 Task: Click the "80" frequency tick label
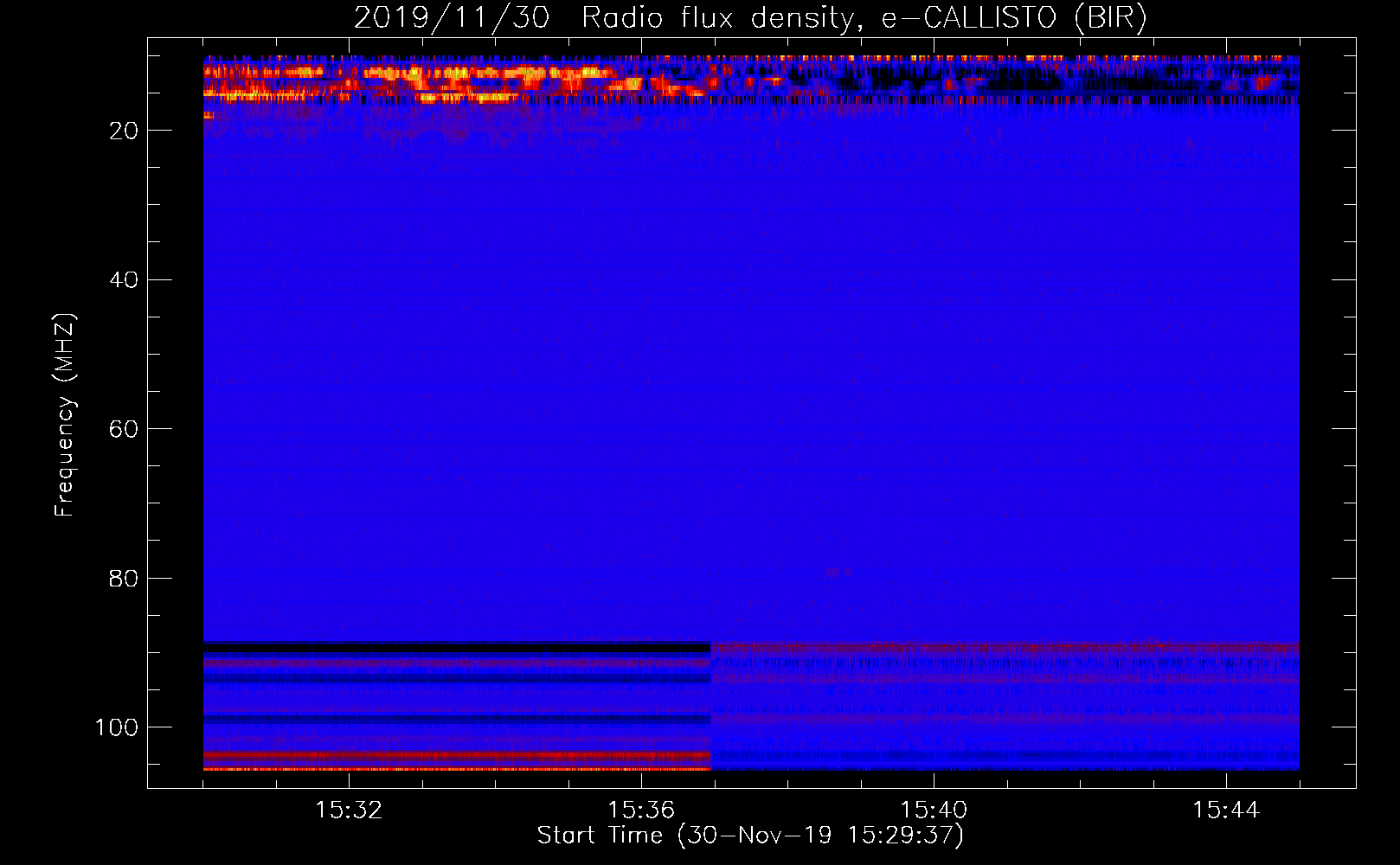tap(124, 578)
